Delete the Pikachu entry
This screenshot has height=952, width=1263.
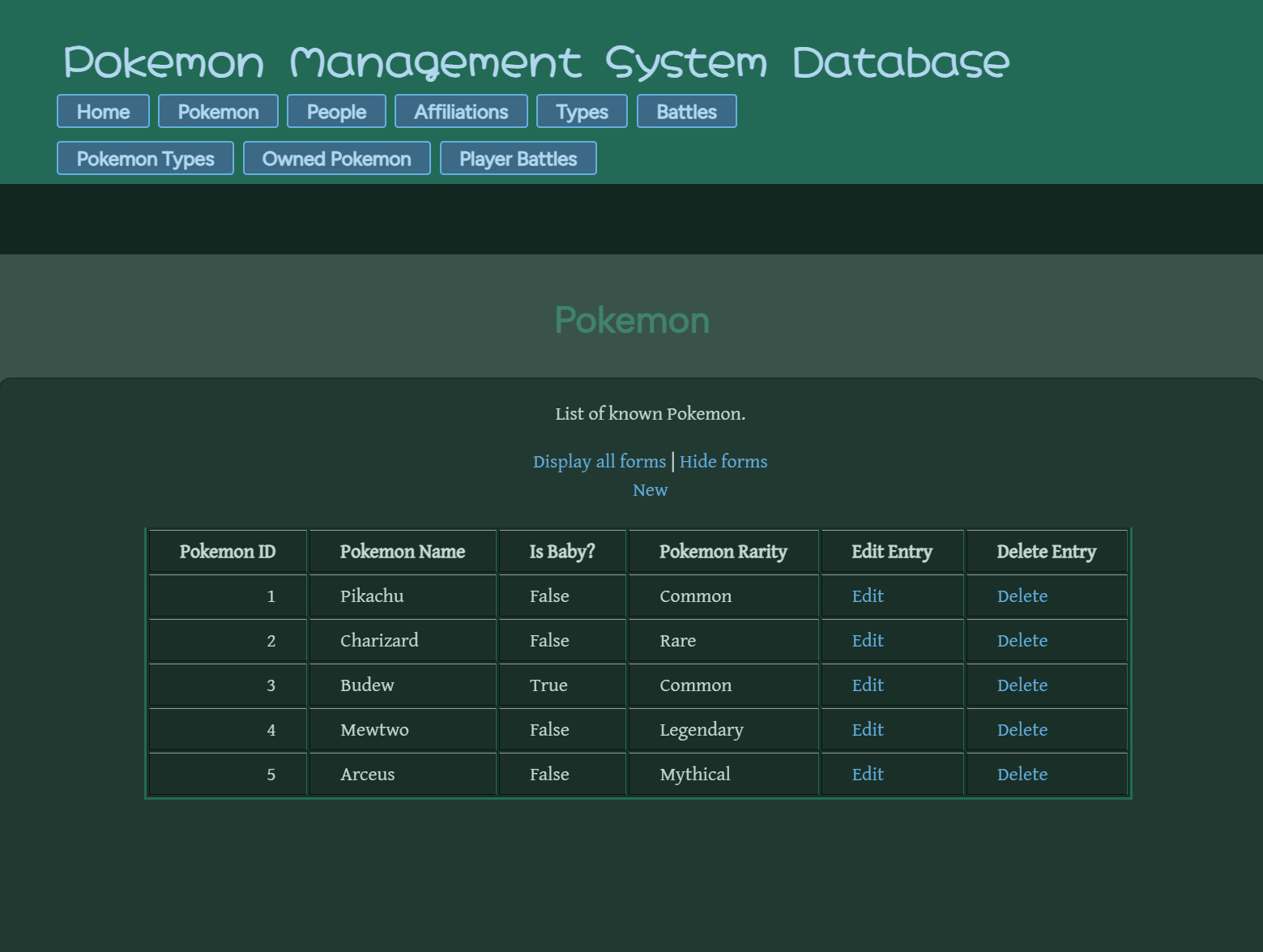[x=1022, y=596]
